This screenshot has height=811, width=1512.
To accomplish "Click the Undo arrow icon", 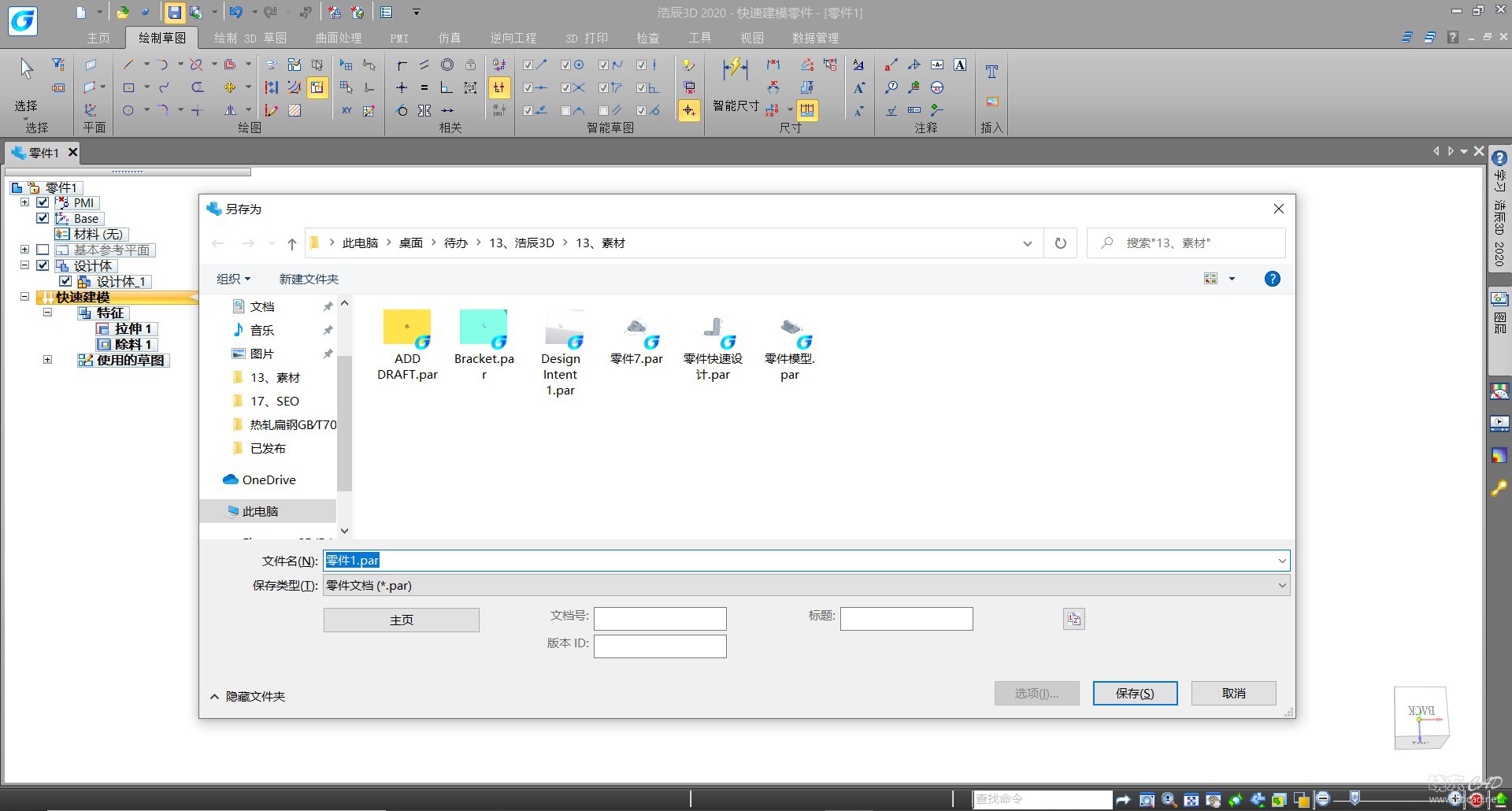I will coord(235,12).
